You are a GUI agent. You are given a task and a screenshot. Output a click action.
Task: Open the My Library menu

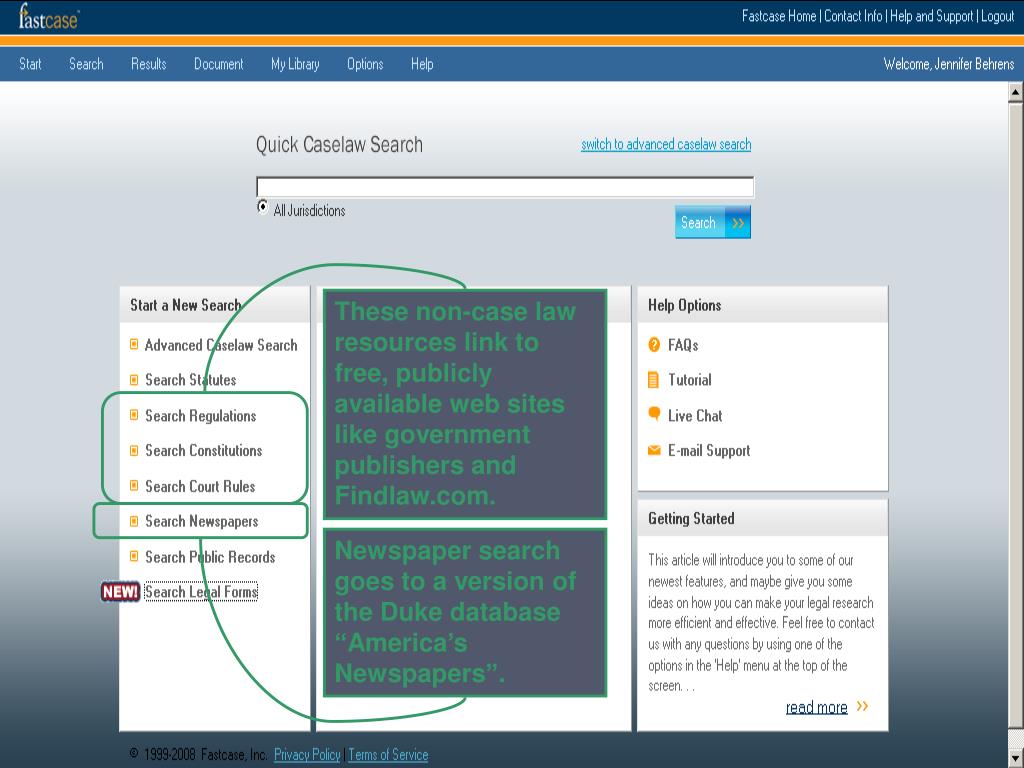pos(295,64)
